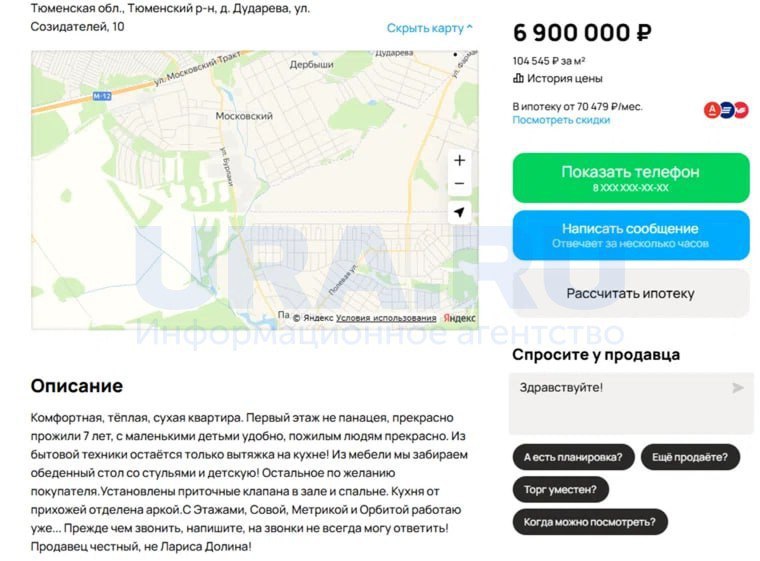The image size is (760, 561).
Task: Click the map geolocation arrow icon
Action: tap(459, 212)
